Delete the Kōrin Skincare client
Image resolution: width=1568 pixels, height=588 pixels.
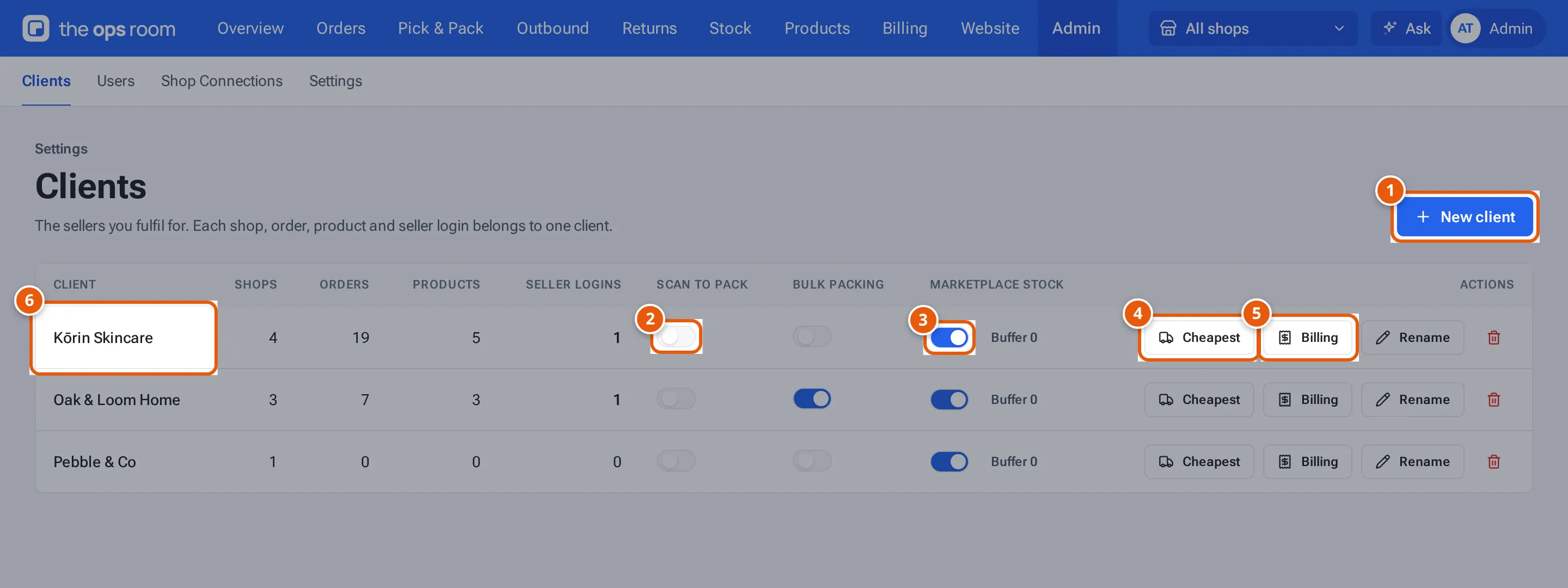pyautogui.click(x=1493, y=337)
